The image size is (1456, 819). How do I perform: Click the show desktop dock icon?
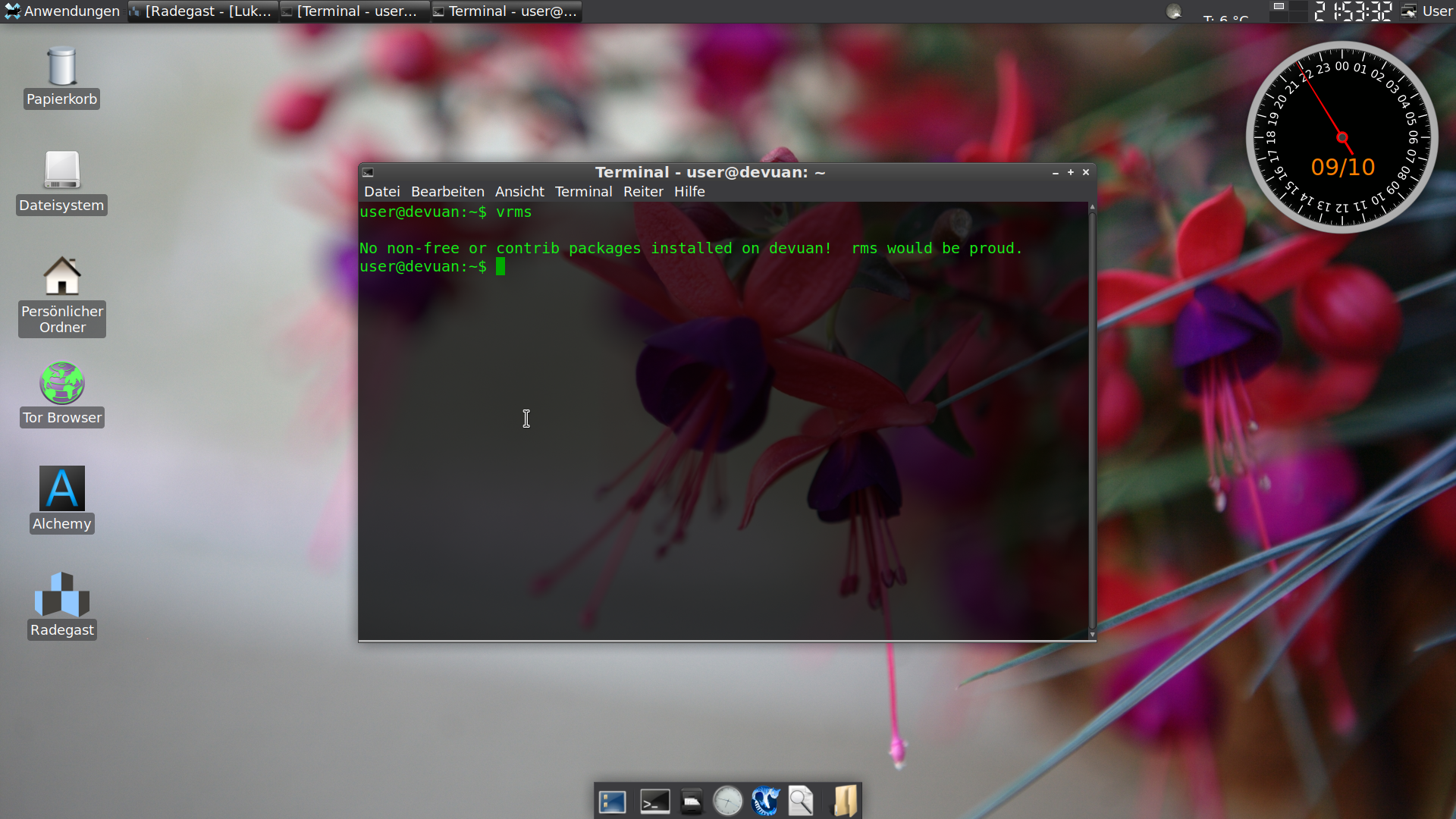[x=612, y=801]
